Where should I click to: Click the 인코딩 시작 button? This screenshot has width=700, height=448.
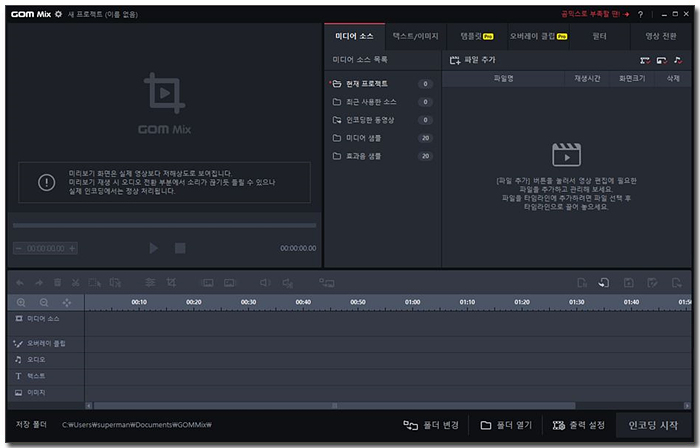(653, 425)
